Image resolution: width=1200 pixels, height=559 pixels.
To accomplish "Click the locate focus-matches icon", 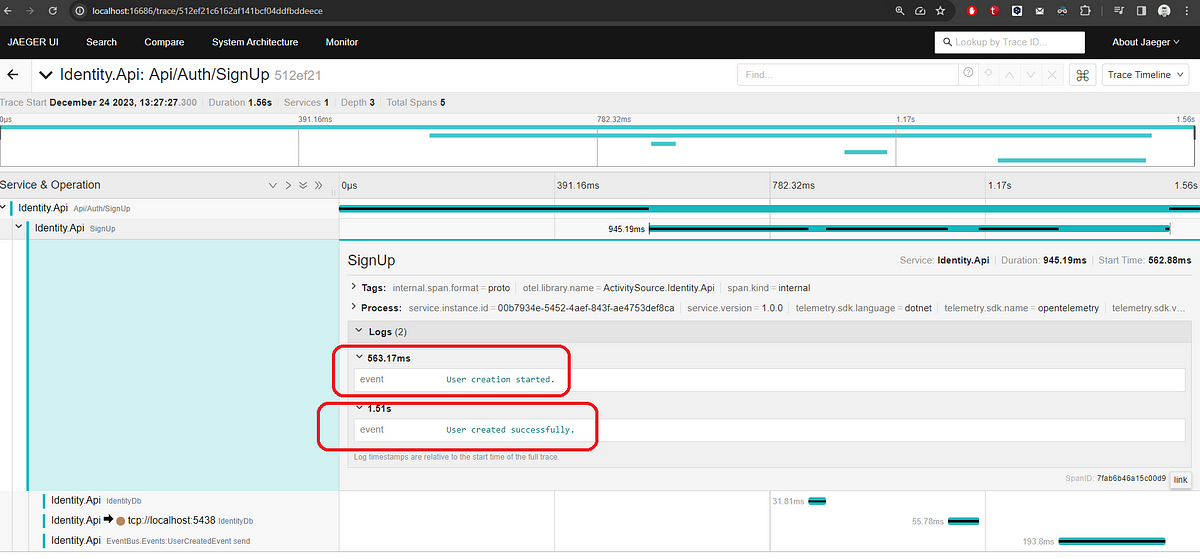I will [x=988, y=75].
